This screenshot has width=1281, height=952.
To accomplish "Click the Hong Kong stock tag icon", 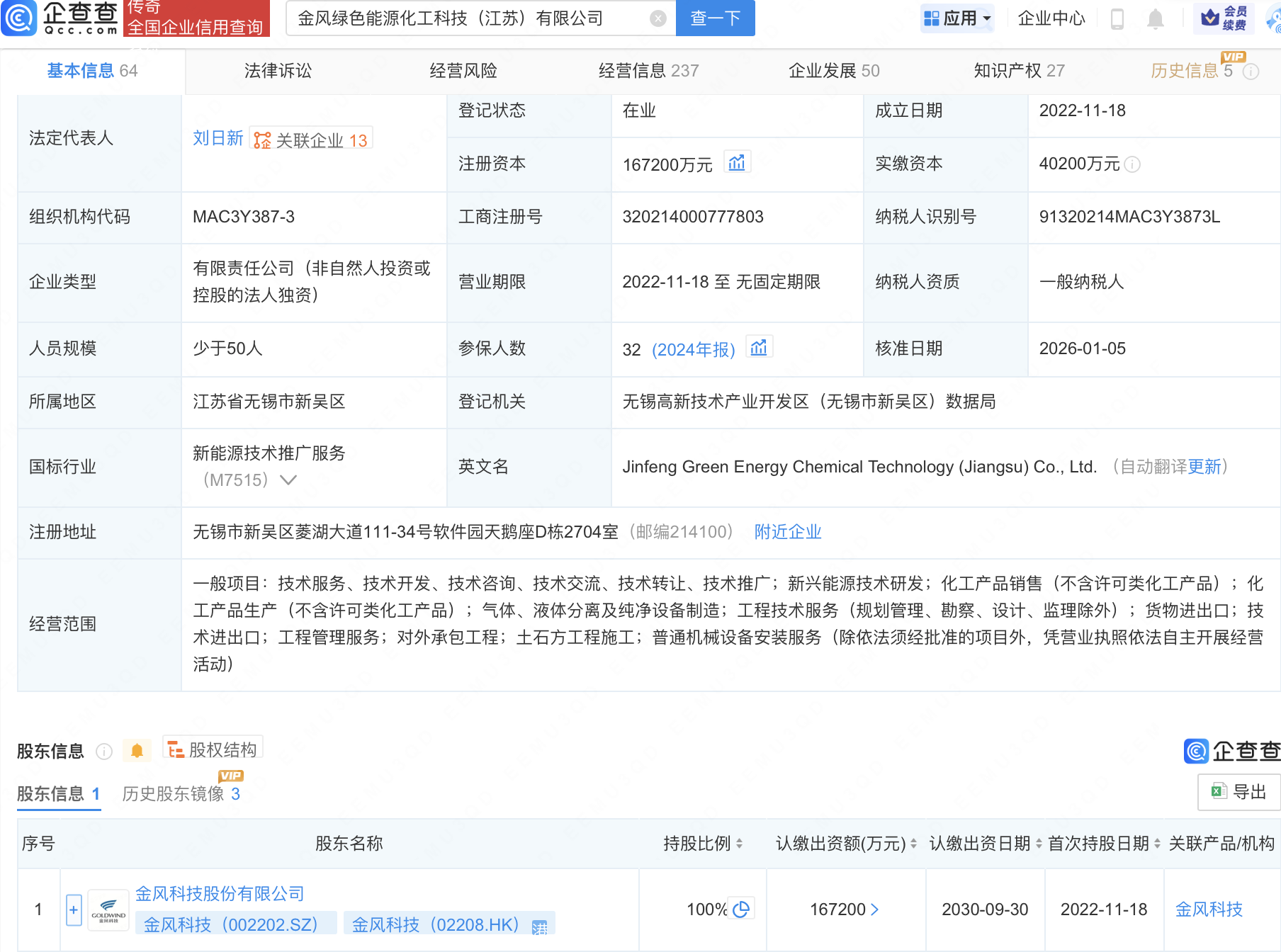I will [540, 926].
